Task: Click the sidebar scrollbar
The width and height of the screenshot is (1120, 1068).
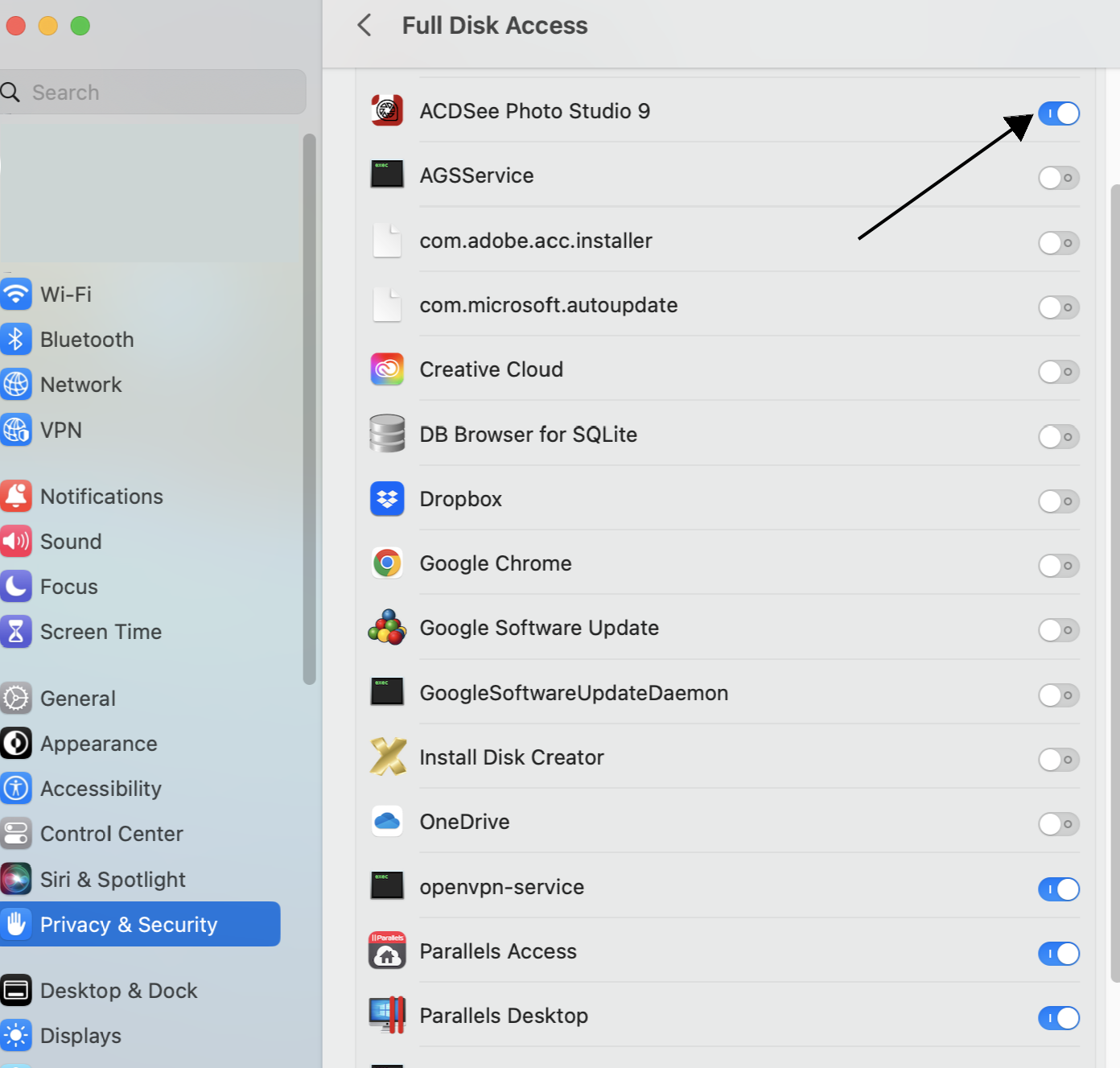Action: tap(309, 409)
